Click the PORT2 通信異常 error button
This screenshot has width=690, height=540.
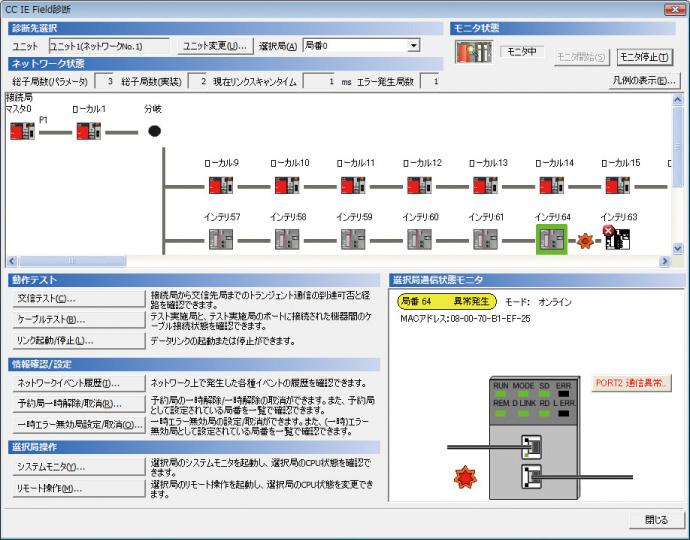coord(632,382)
